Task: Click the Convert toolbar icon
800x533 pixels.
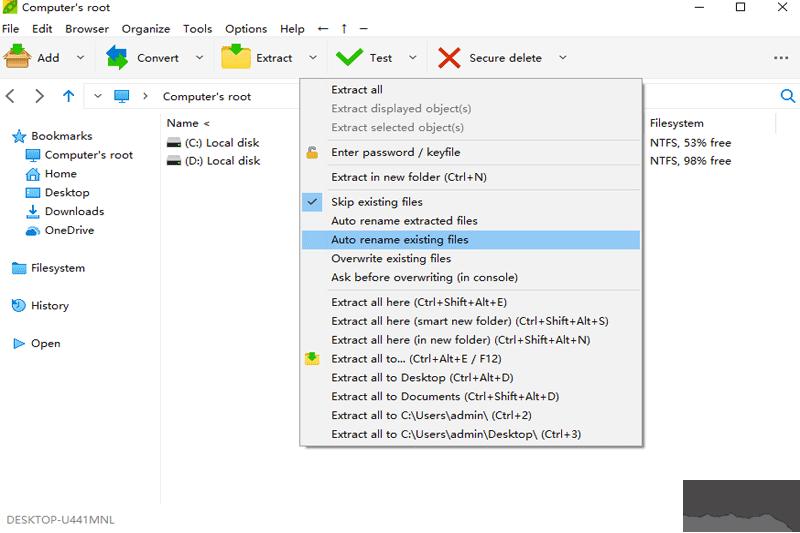Action: pos(117,57)
